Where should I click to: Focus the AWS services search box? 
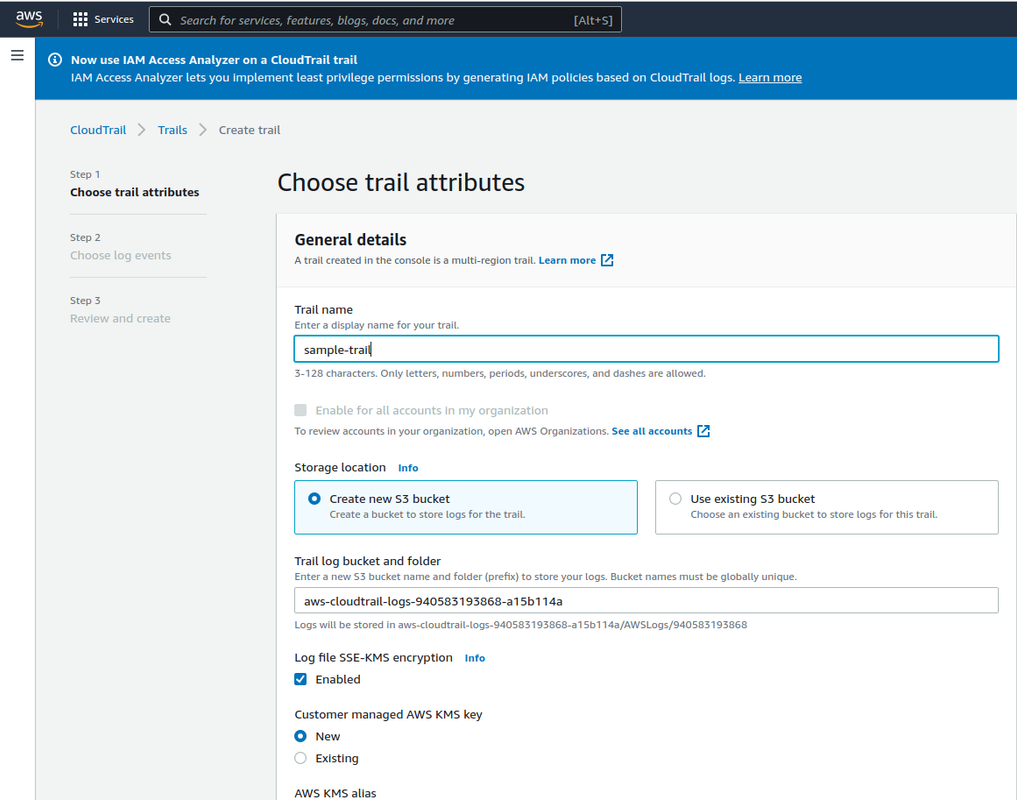(x=385, y=19)
